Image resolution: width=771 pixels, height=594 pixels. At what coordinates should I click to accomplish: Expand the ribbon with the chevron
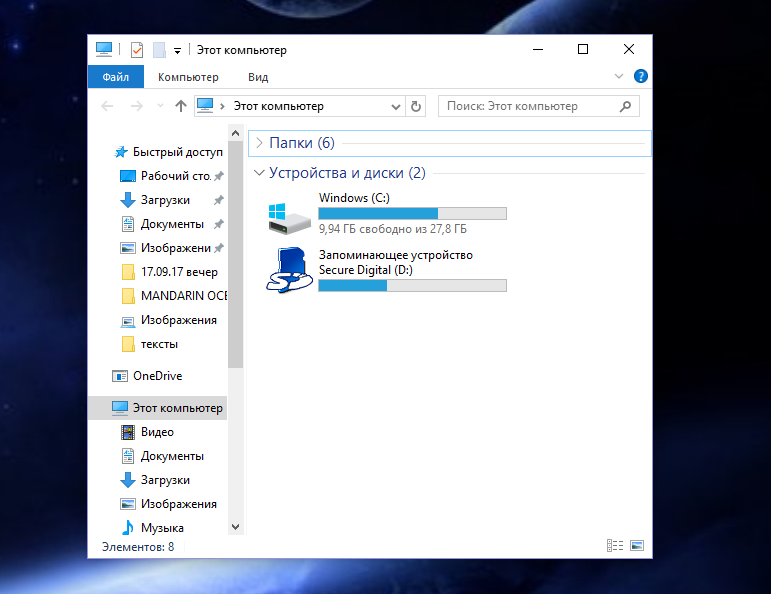[x=619, y=76]
